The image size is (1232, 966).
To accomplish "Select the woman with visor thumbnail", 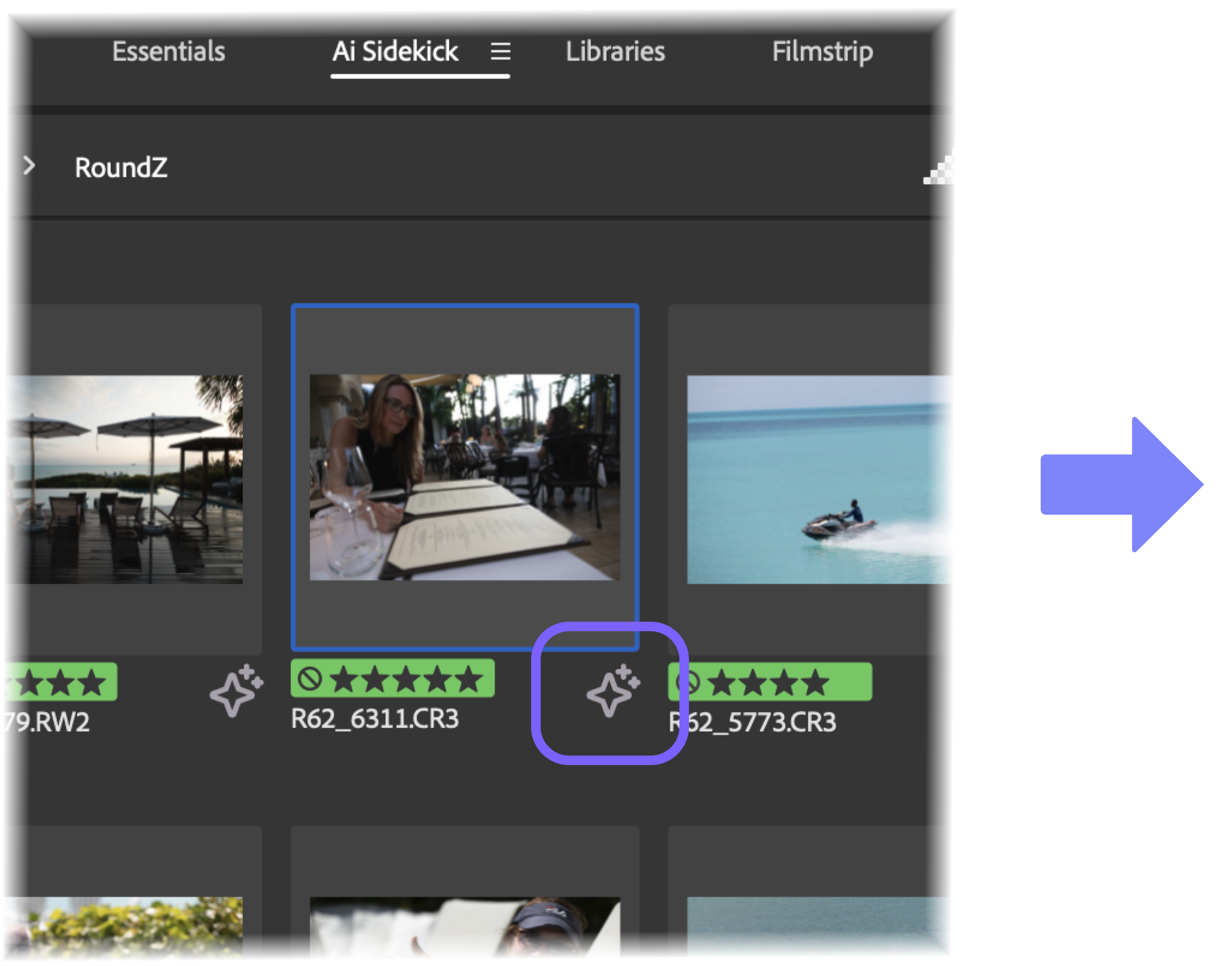I will pos(465,928).
